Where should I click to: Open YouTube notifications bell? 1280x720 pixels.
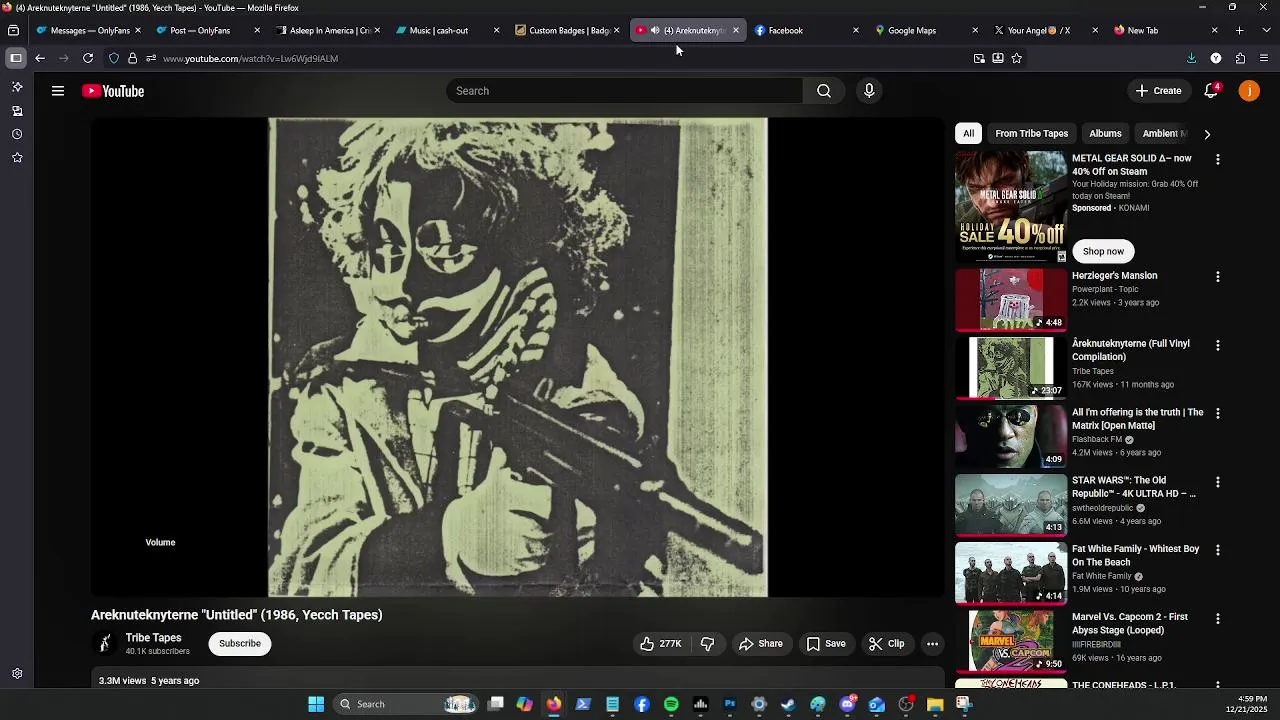[x=1211, y=91]
